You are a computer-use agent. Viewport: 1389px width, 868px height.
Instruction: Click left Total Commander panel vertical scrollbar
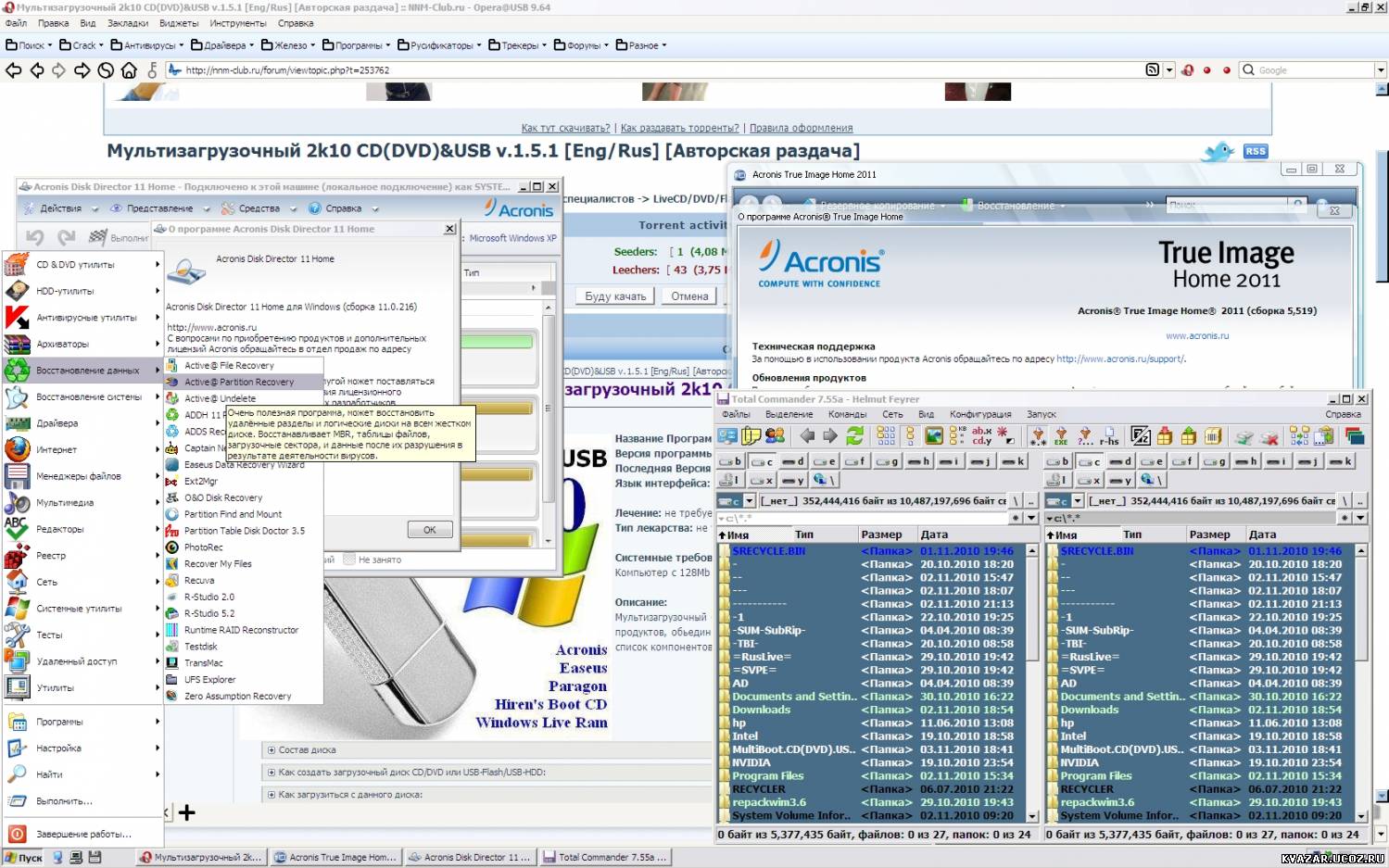click(1032, 683)
